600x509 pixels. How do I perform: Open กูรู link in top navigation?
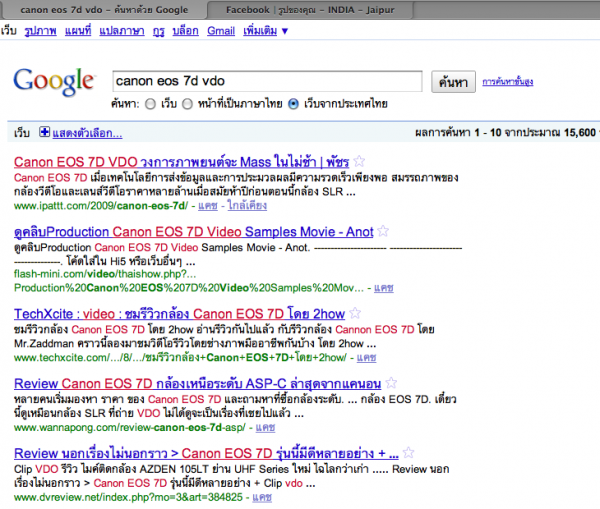(158, 31)
